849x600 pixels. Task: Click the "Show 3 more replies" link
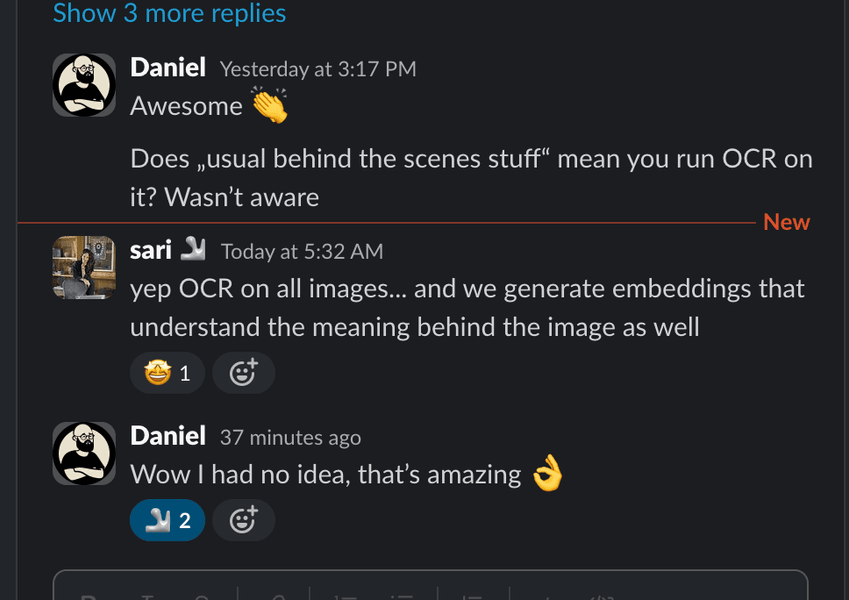(169, 14)
